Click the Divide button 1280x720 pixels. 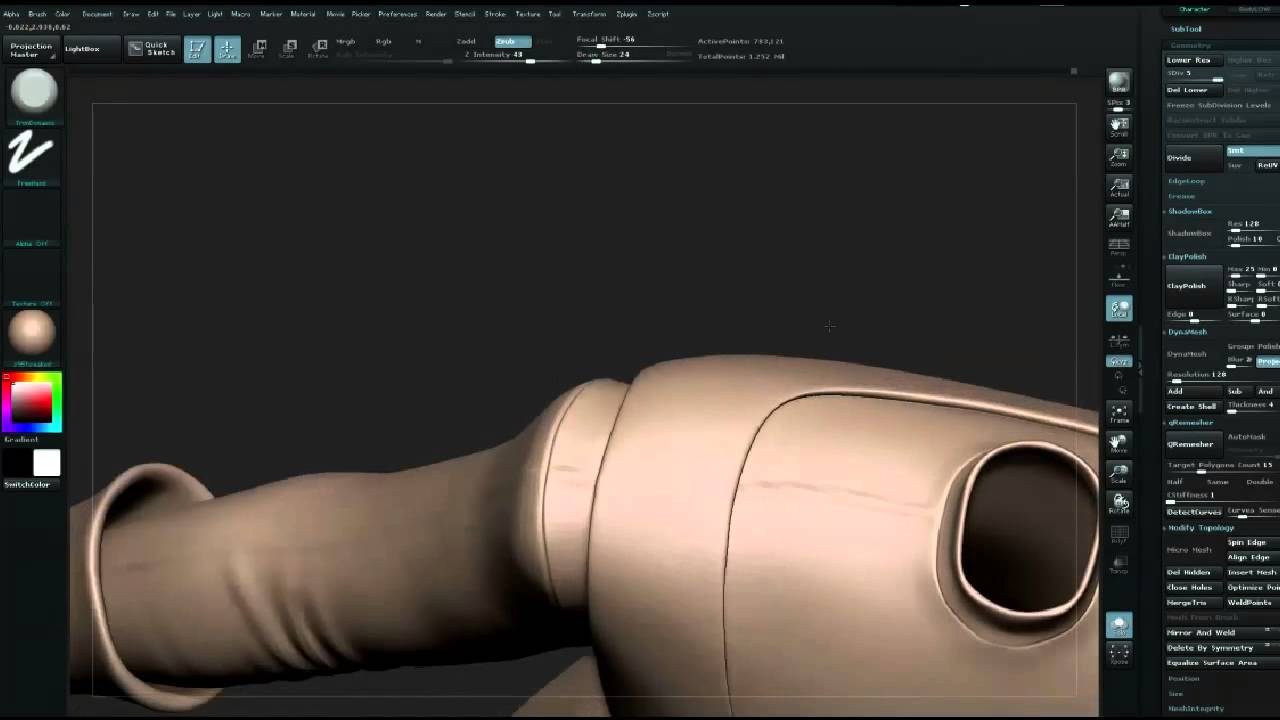pos(1195,158)
